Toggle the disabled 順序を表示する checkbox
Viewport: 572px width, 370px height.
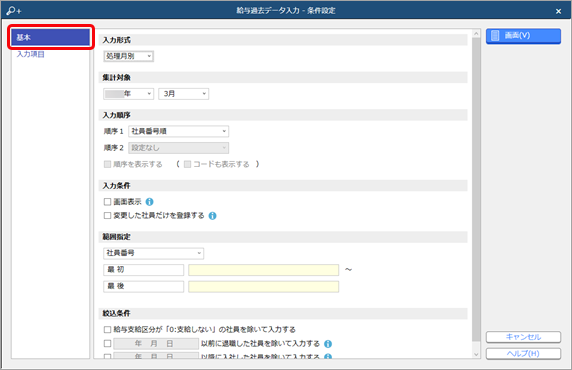pyautogui.click(x=107, y=164)
